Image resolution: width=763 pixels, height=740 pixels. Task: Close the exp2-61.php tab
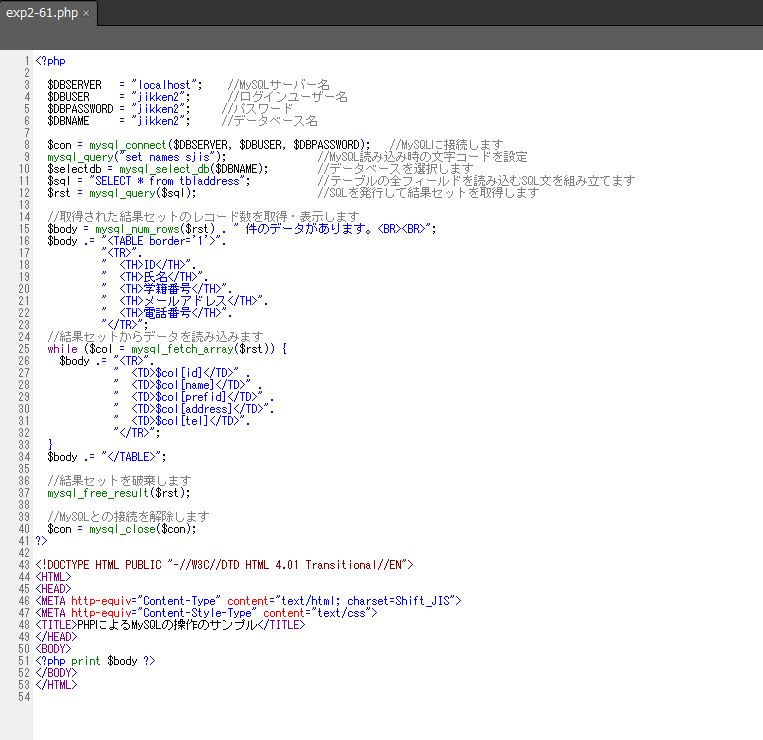tap(86, 13)
